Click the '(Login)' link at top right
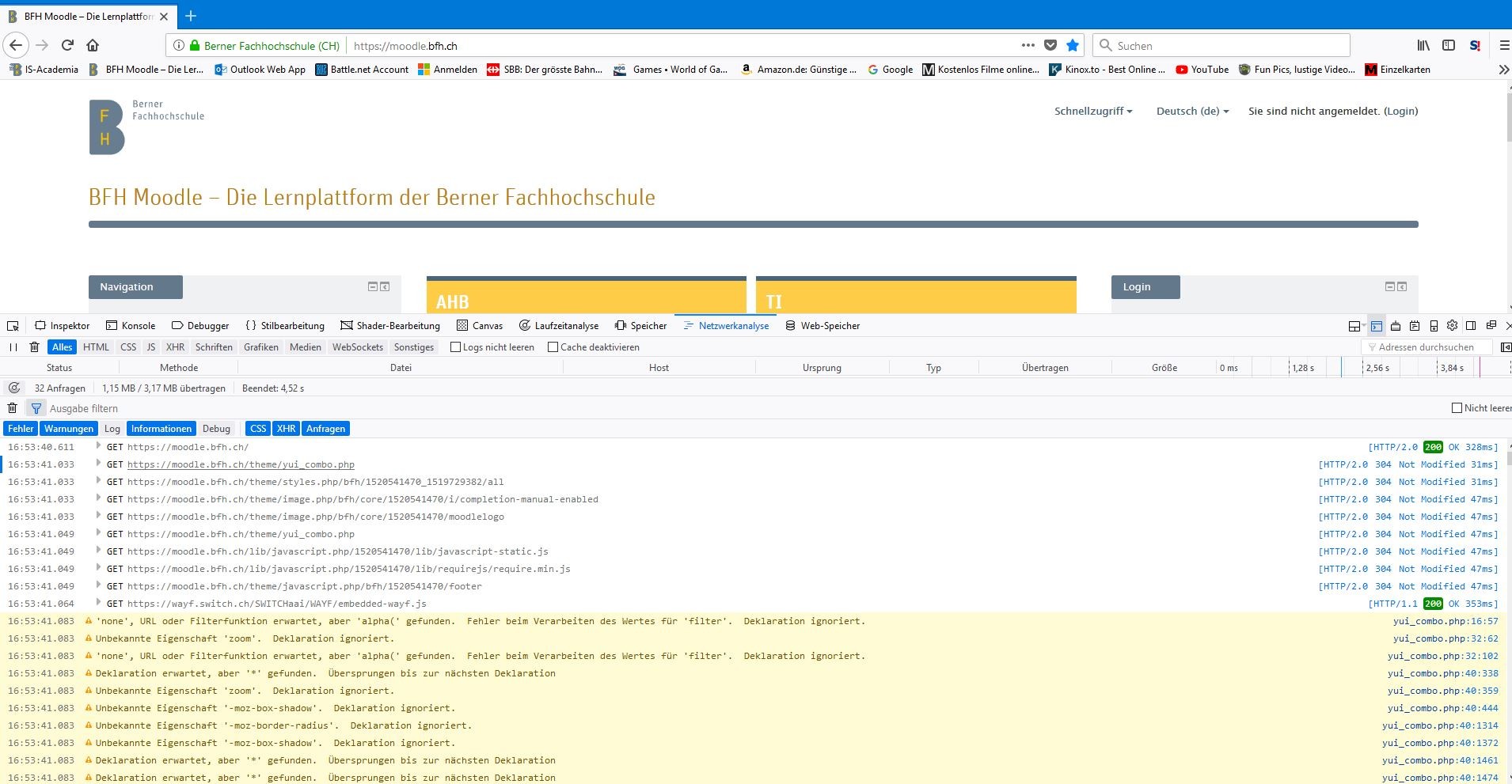 point(1400,112)
